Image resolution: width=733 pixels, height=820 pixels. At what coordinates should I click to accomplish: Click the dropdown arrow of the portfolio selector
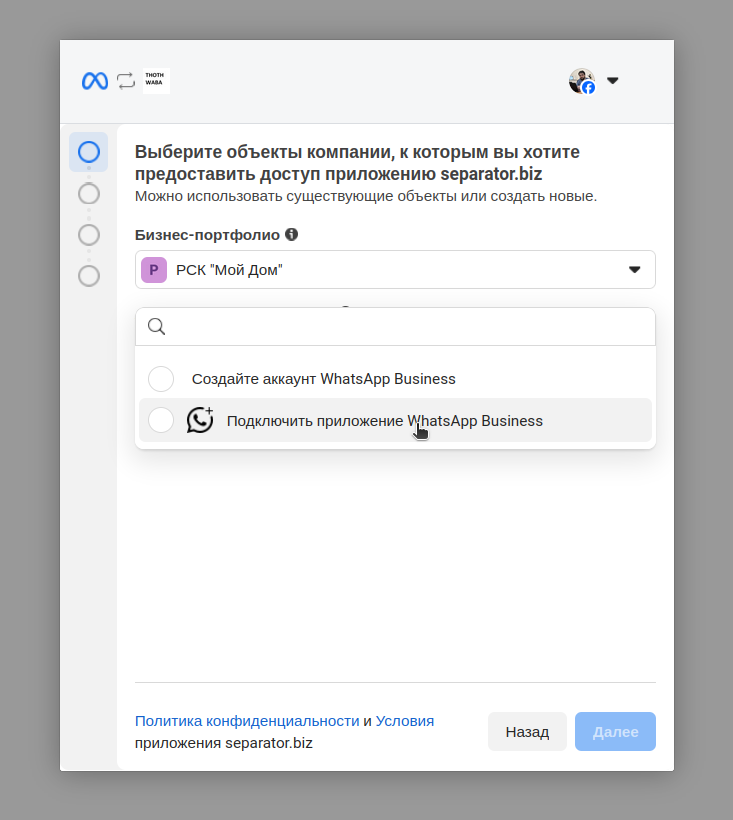click(635, 270)
